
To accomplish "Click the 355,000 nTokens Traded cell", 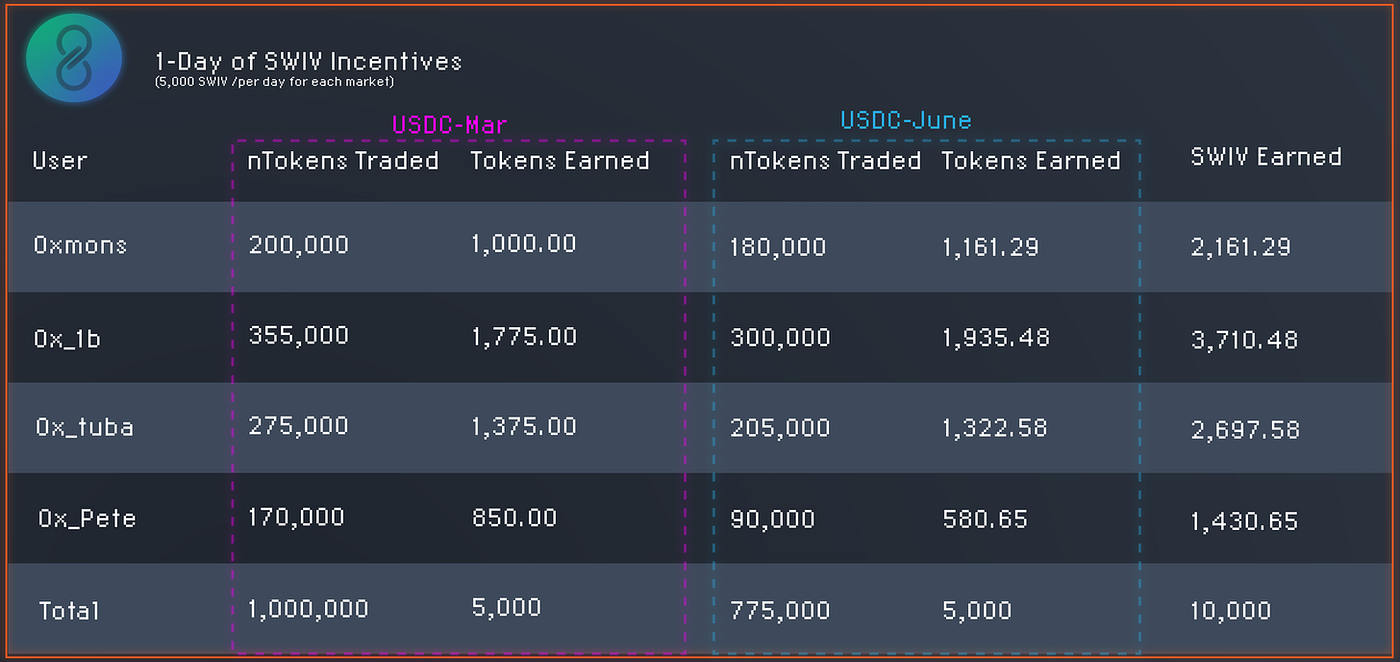I will click(x=298, y=336).
